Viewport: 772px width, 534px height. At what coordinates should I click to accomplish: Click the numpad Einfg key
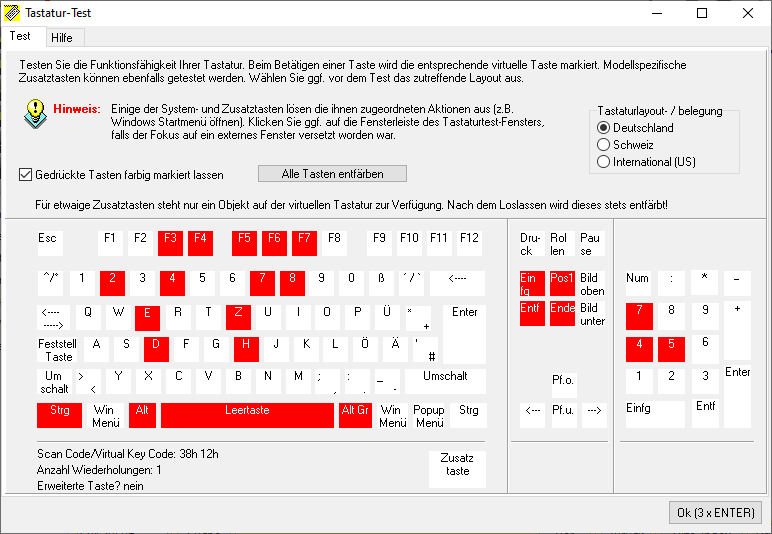click(655, 414)
